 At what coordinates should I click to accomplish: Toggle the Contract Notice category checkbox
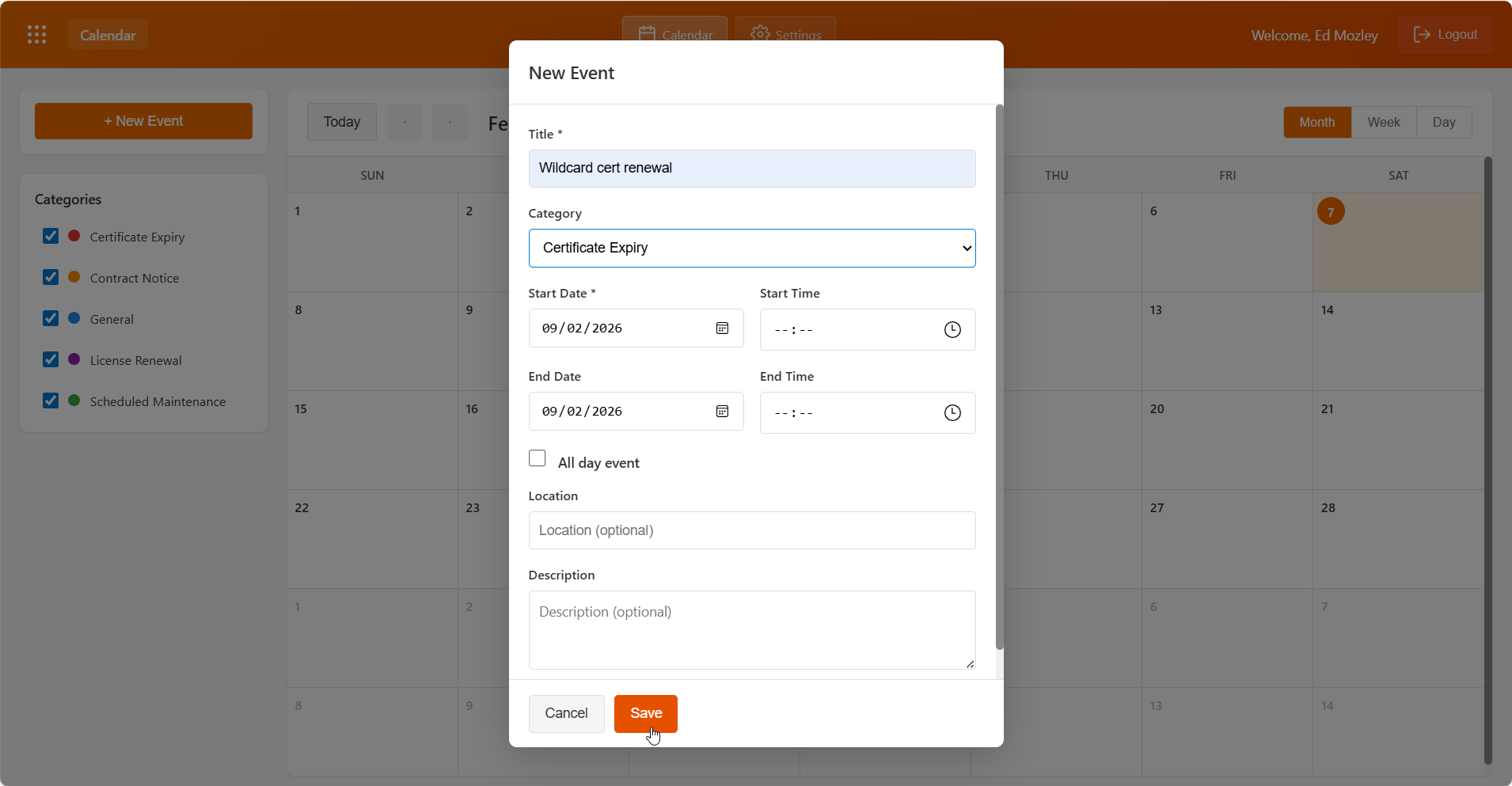tap(51, 277)
